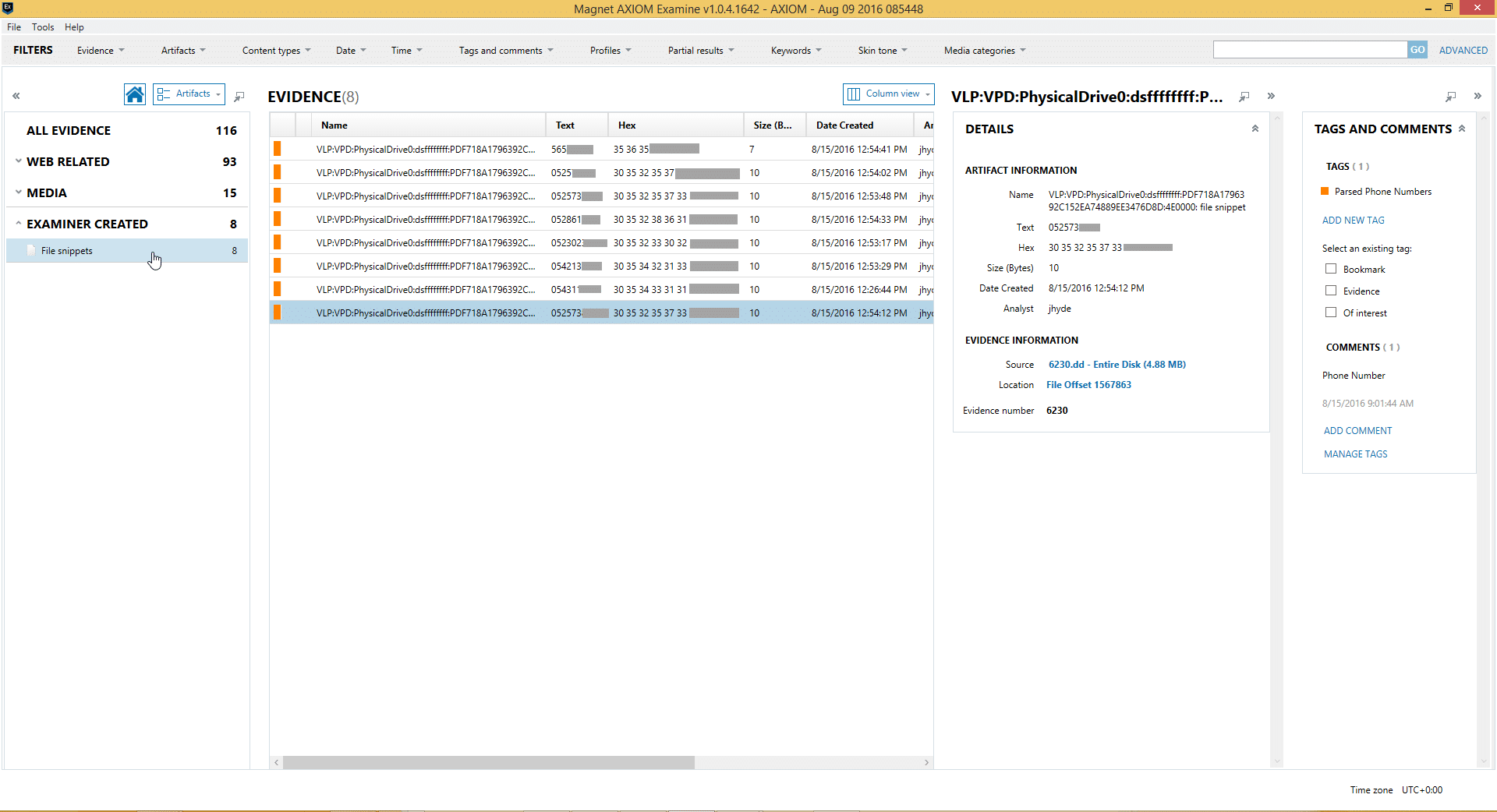This screenshot has width=1497, height=812.
Task: Sort by the Hex column header
Action: [676, 125]
